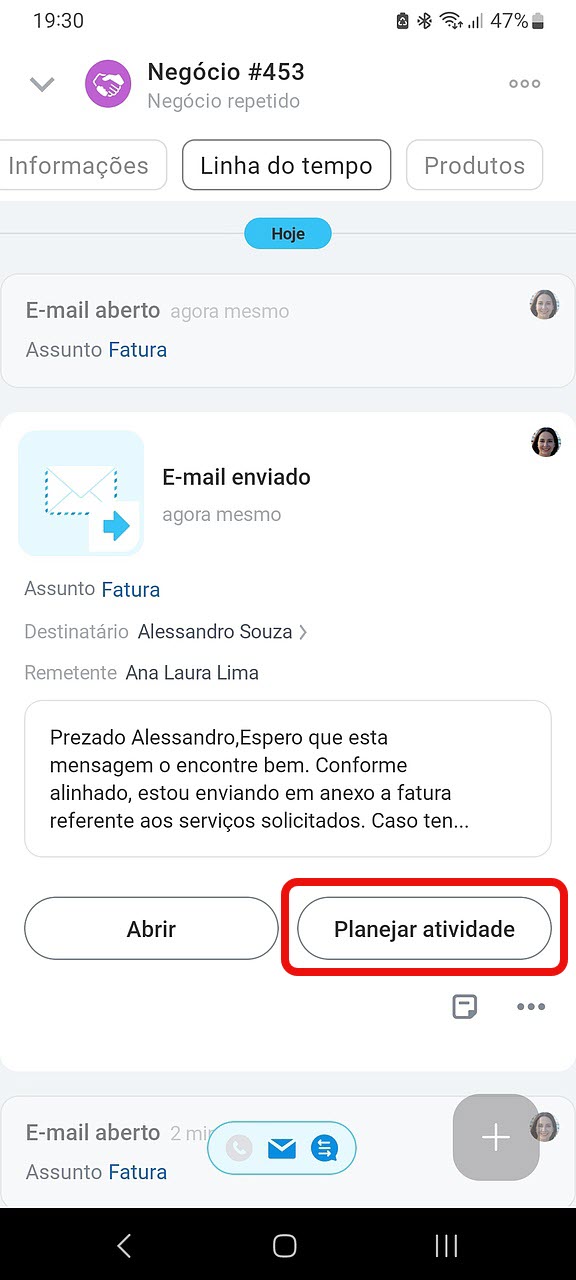
Task: Expand recipient Alessandro Souza chevron
Action: pyautogui.click(x=303, y=632)
